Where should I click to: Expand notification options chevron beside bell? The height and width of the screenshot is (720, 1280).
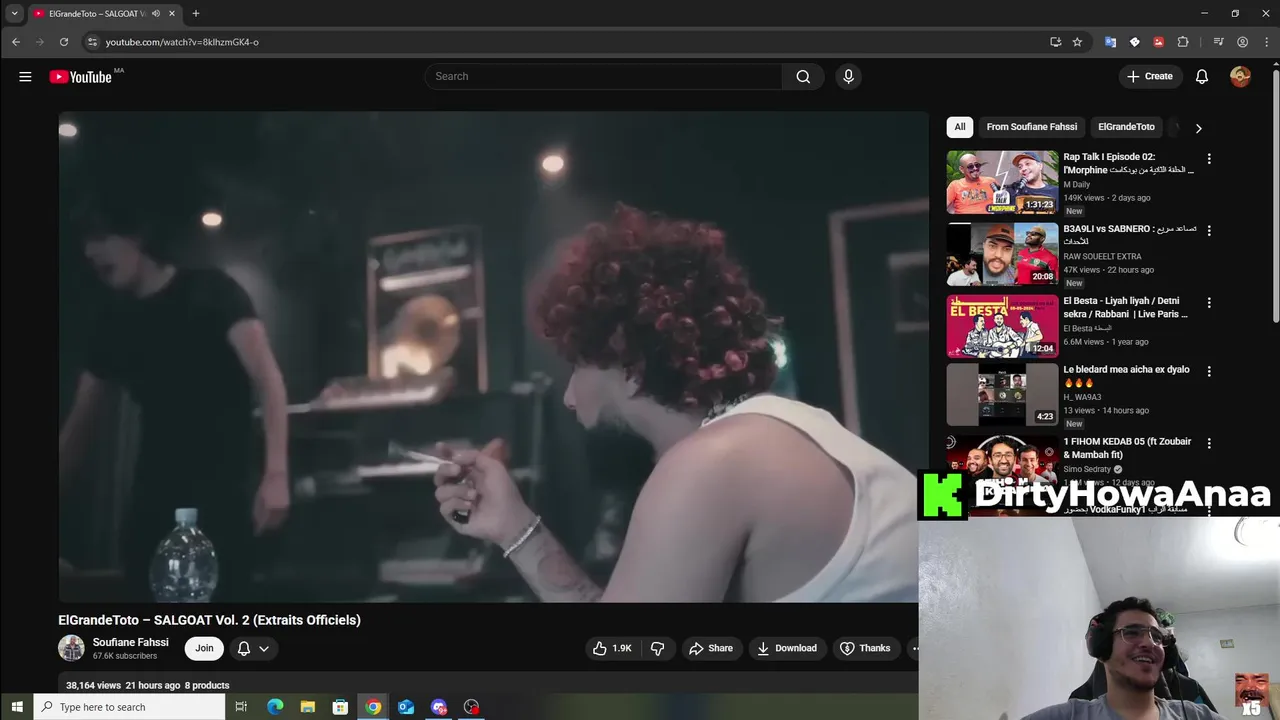[x=264, y=648]
